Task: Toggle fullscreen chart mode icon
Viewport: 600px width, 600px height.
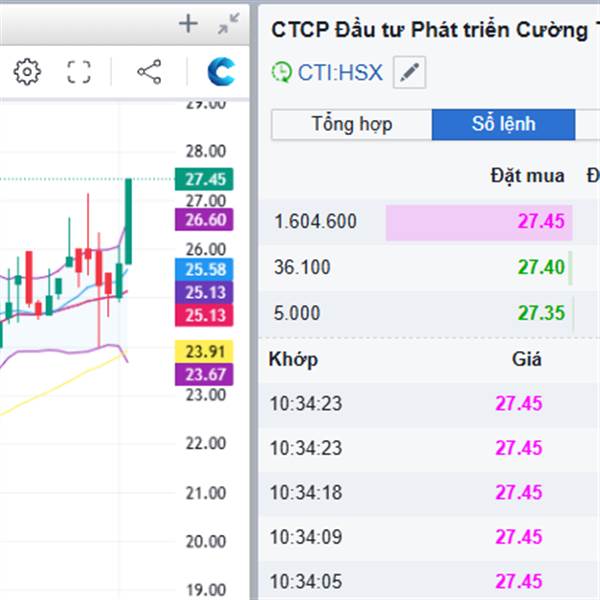Action: pyautogui.click(x=79, y=72)
